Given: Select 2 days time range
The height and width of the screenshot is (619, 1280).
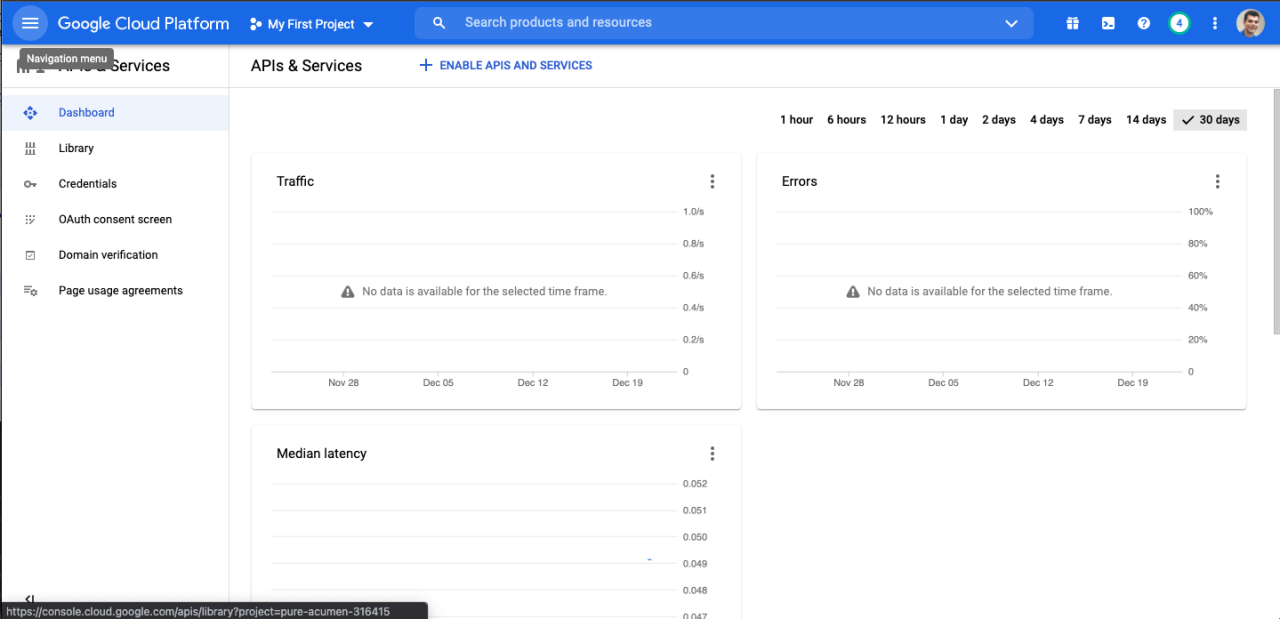Looking at the screenshot, I should point(998,120).
